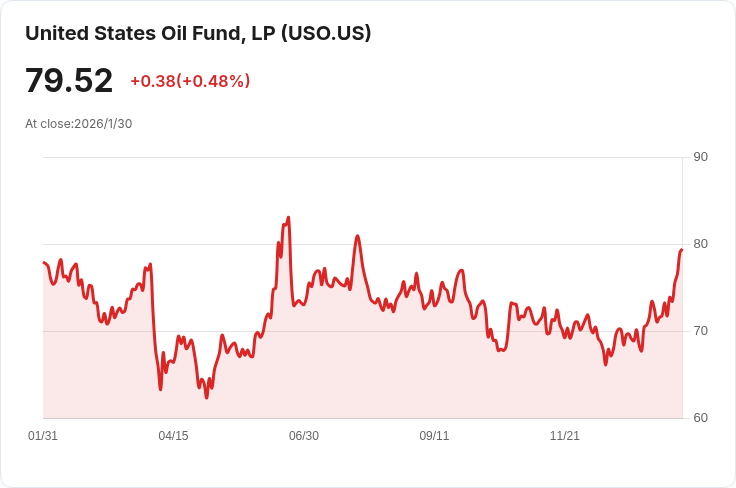The height and width of the screenshot is (488, 736).
Task: Click the 06/30 date on x-axis
Action: point(304,436)
